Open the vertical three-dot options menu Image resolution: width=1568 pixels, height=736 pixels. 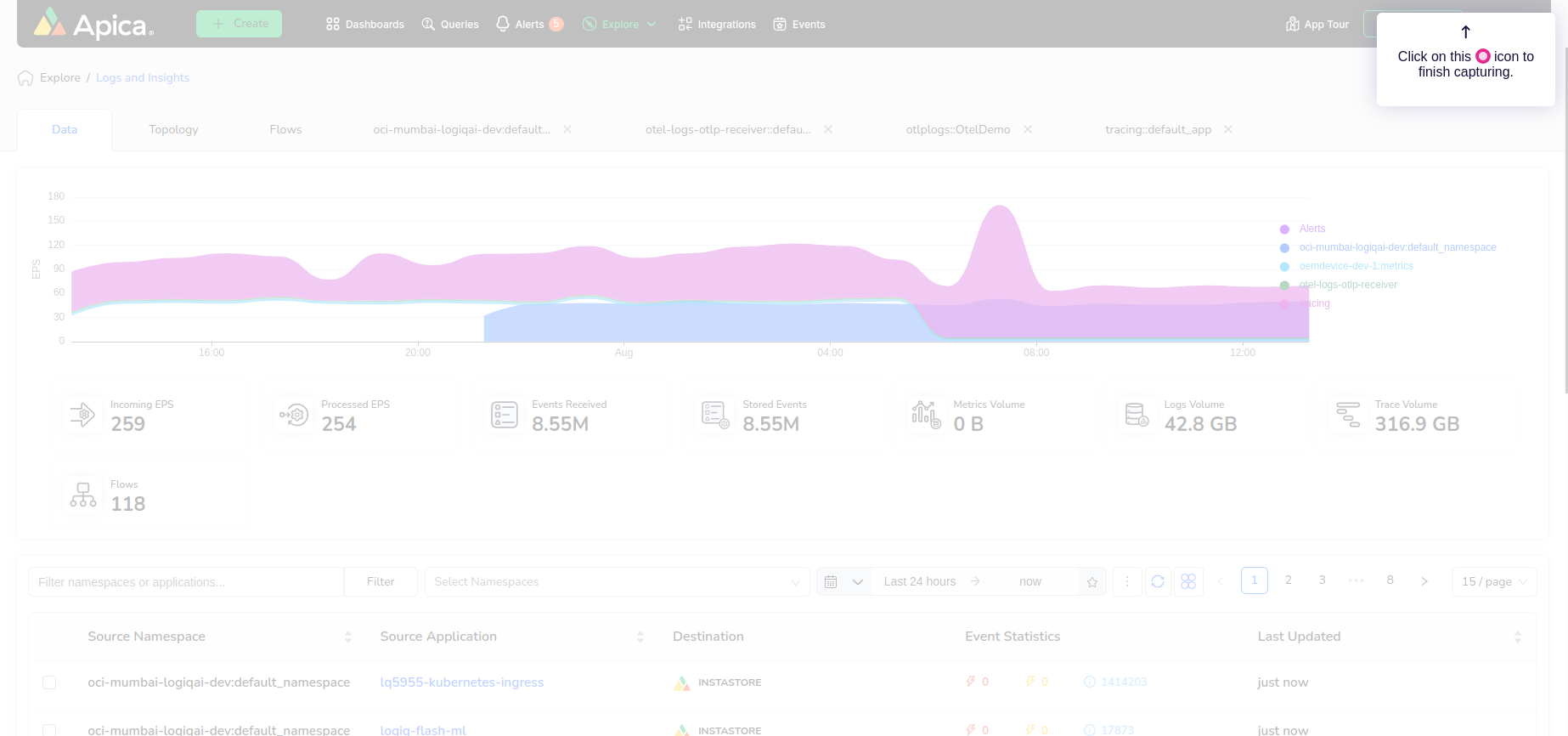tap(1127, 581)
